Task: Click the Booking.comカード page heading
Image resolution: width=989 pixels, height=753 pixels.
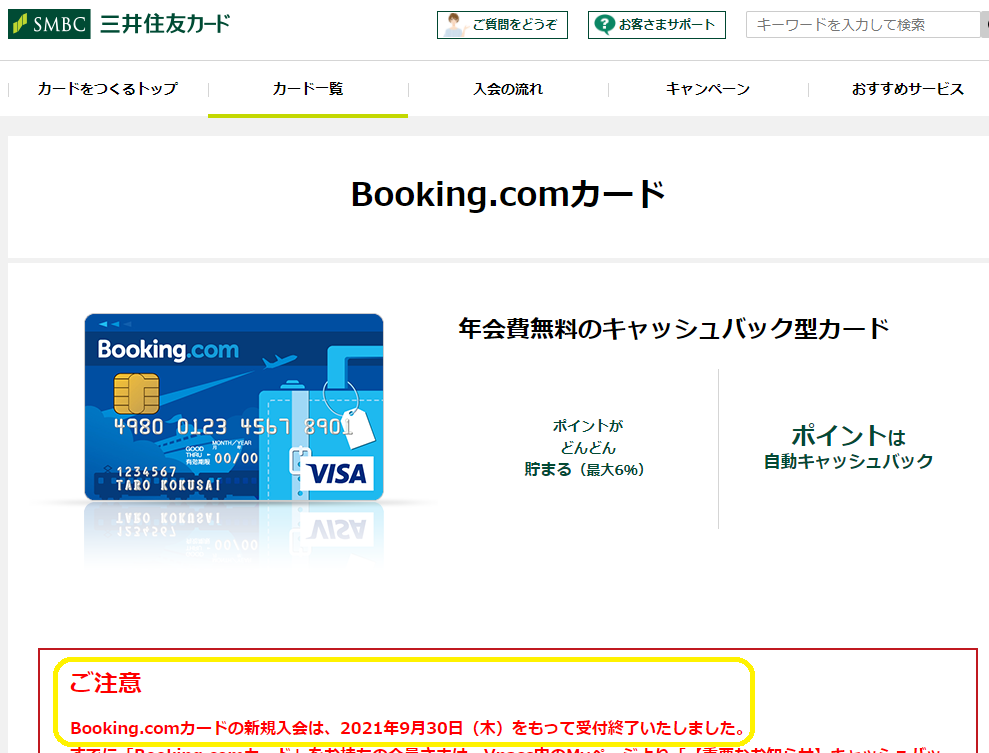Action: (508, 194)
